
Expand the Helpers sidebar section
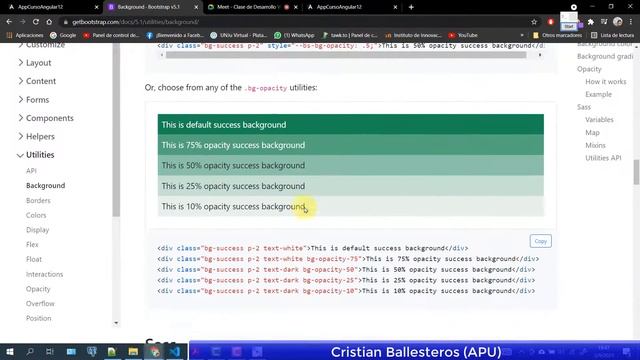point(36,136)
